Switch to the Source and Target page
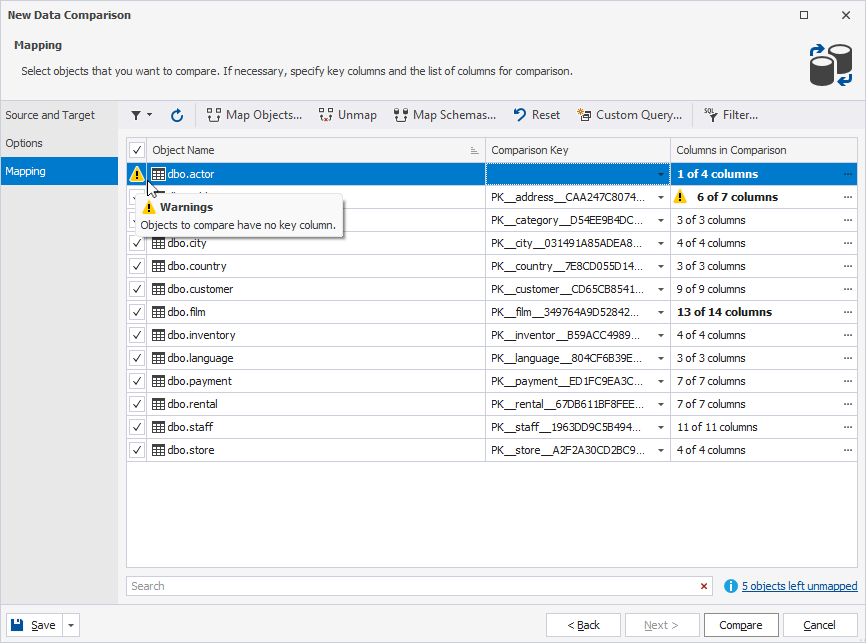This screenshot has width=866, height=643. coord(50,115)
